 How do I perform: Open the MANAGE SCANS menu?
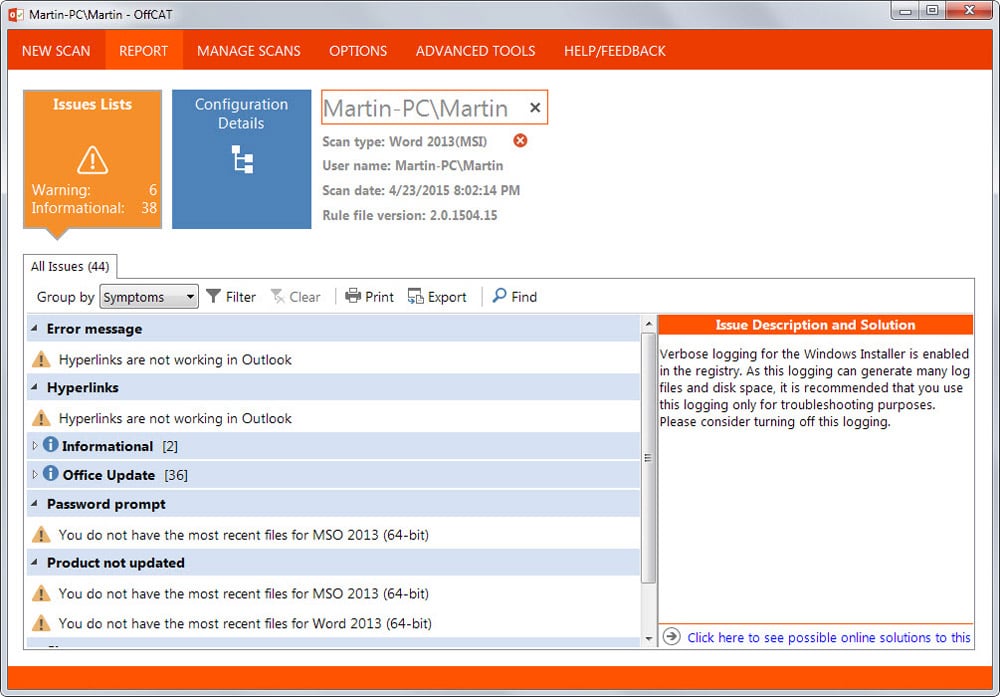click(x=249, y=51)
